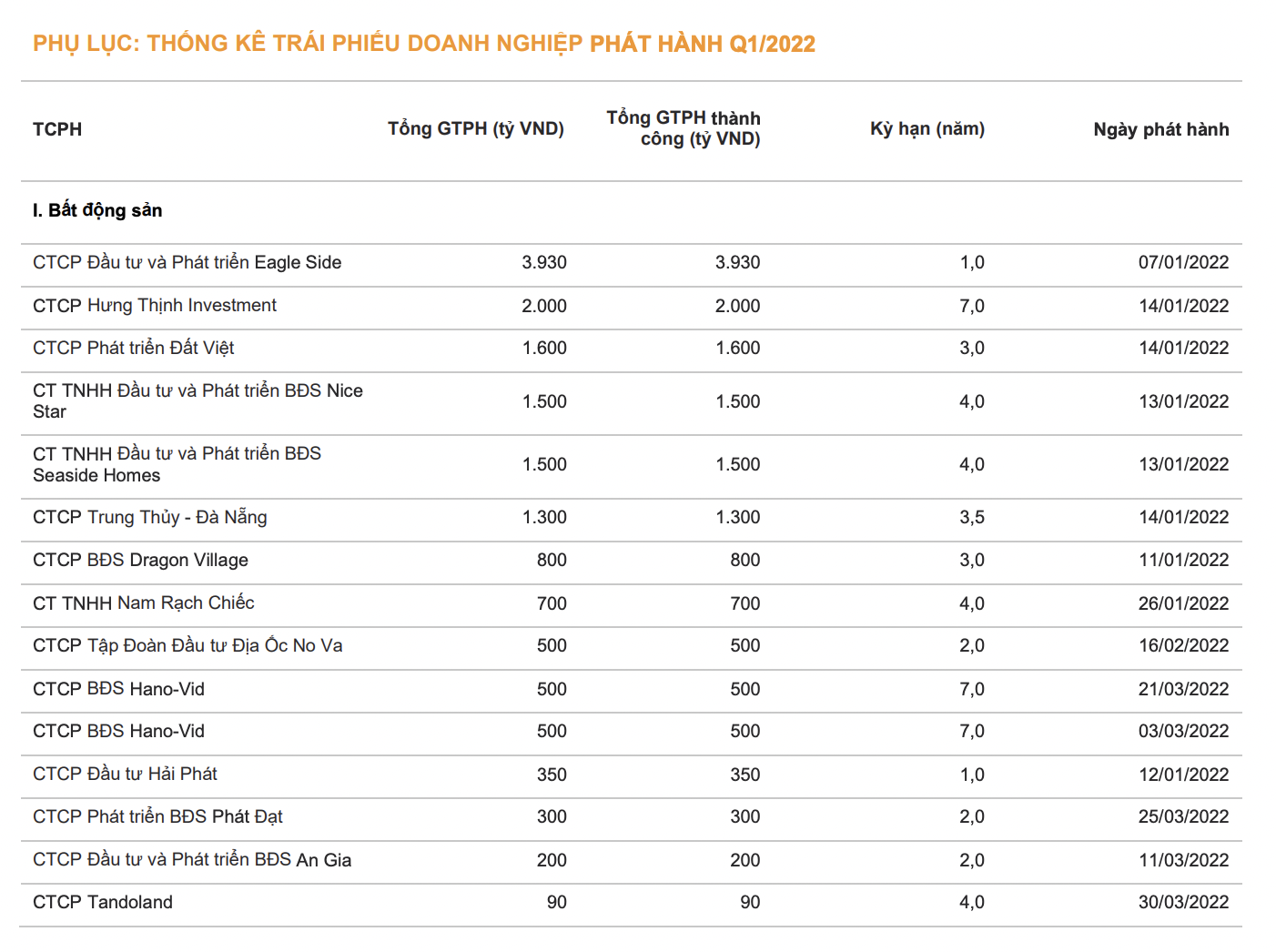
Task: Select the CTCP Hưng Thịnh Investment row name
Action: (155, 306)
